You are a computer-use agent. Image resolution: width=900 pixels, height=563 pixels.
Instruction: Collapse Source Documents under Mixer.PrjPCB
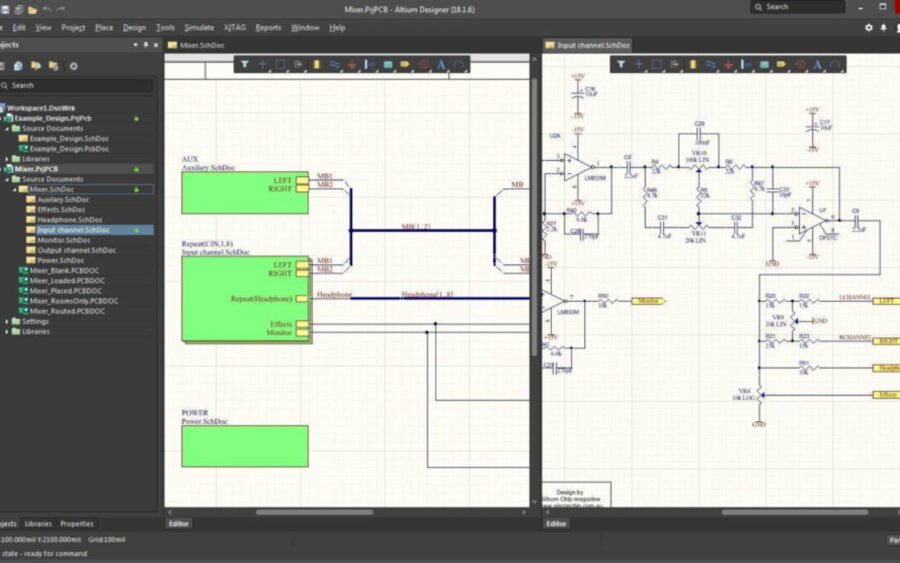7,180
